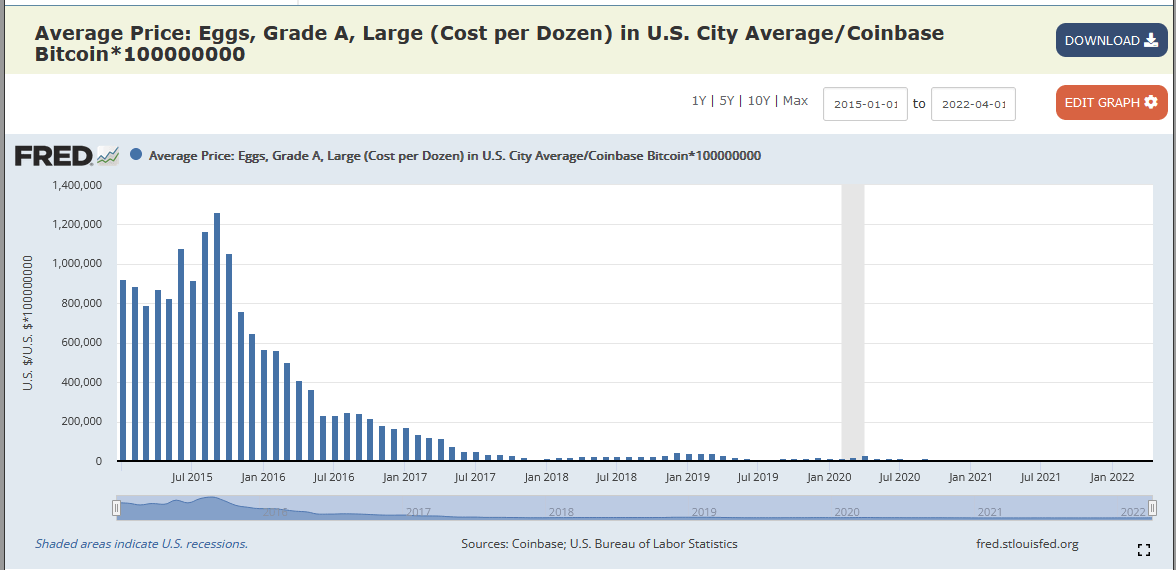This screenshot has height=570, width=1176.
Task: Click the first bar in January 2015
Action: [123, 370]
